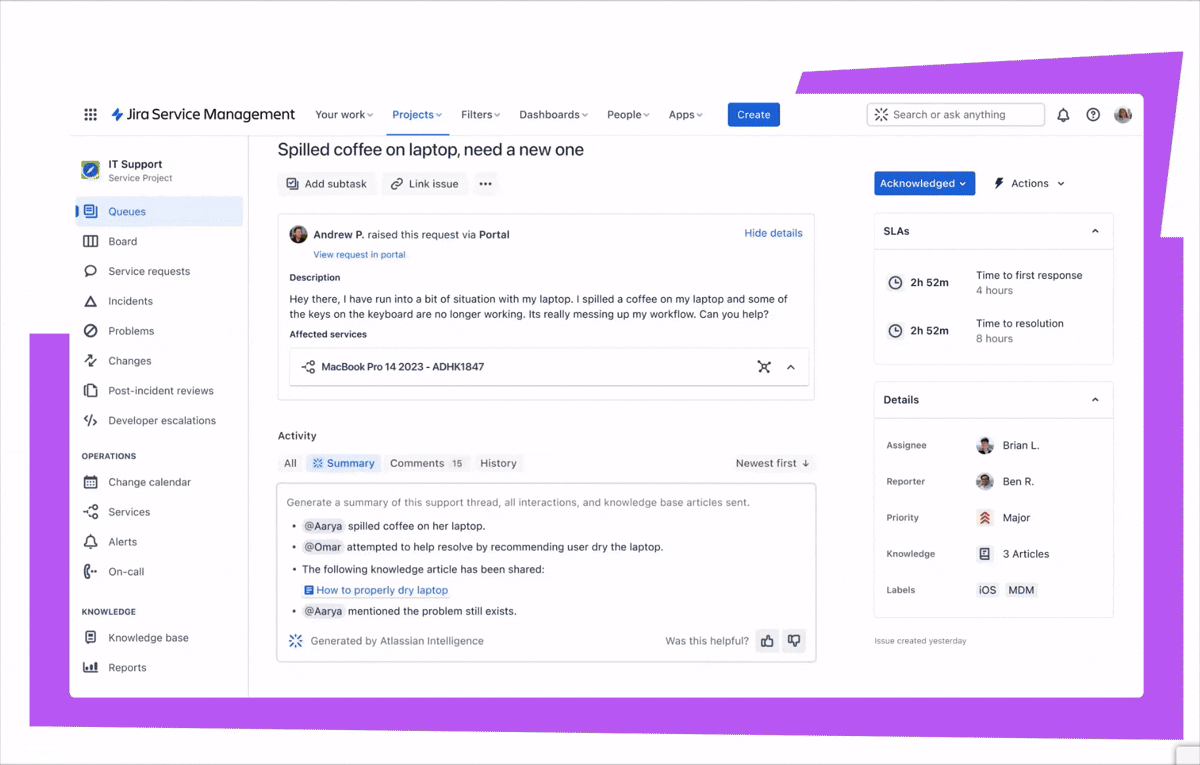The image size is (1200, 765).
Task: Click the IT Support project icon
Action: 90,170
